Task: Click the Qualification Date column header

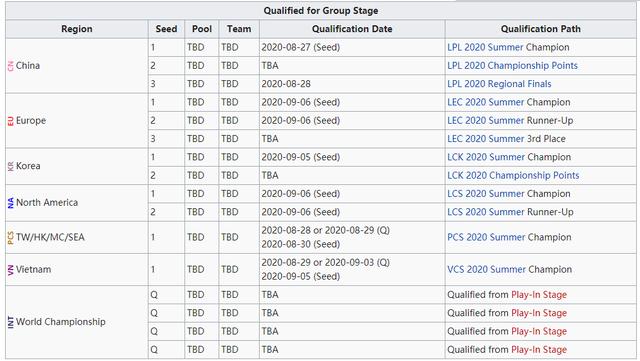Action: [x=352, y=29]
